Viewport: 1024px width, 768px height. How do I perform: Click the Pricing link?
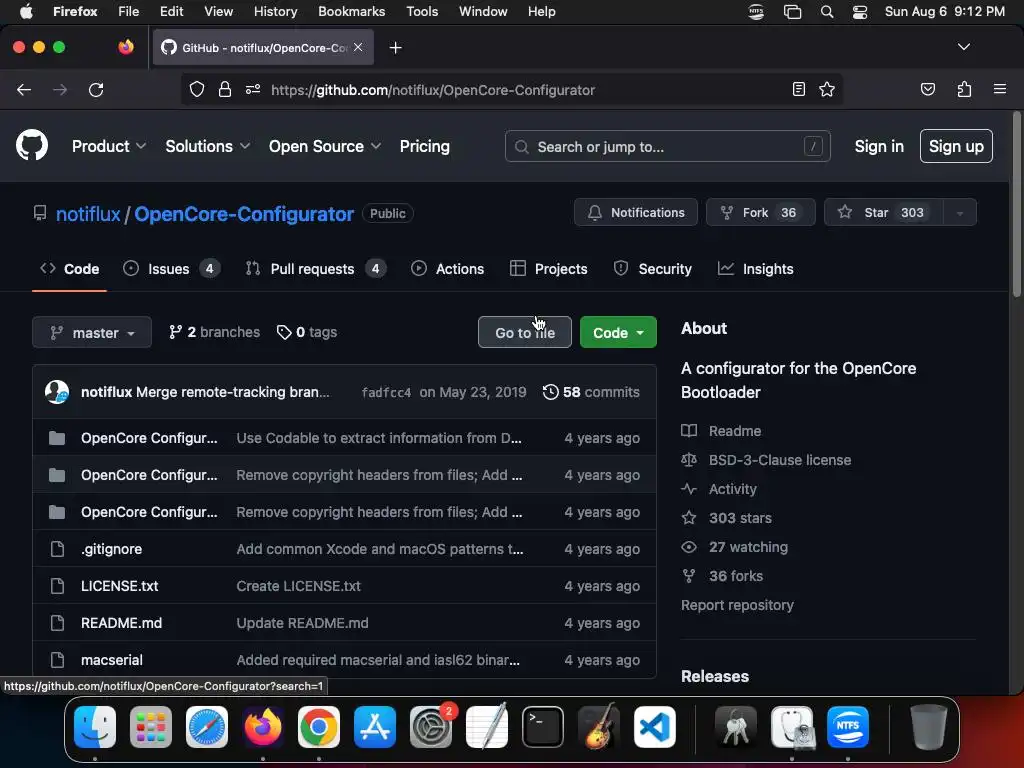point(424,146)
